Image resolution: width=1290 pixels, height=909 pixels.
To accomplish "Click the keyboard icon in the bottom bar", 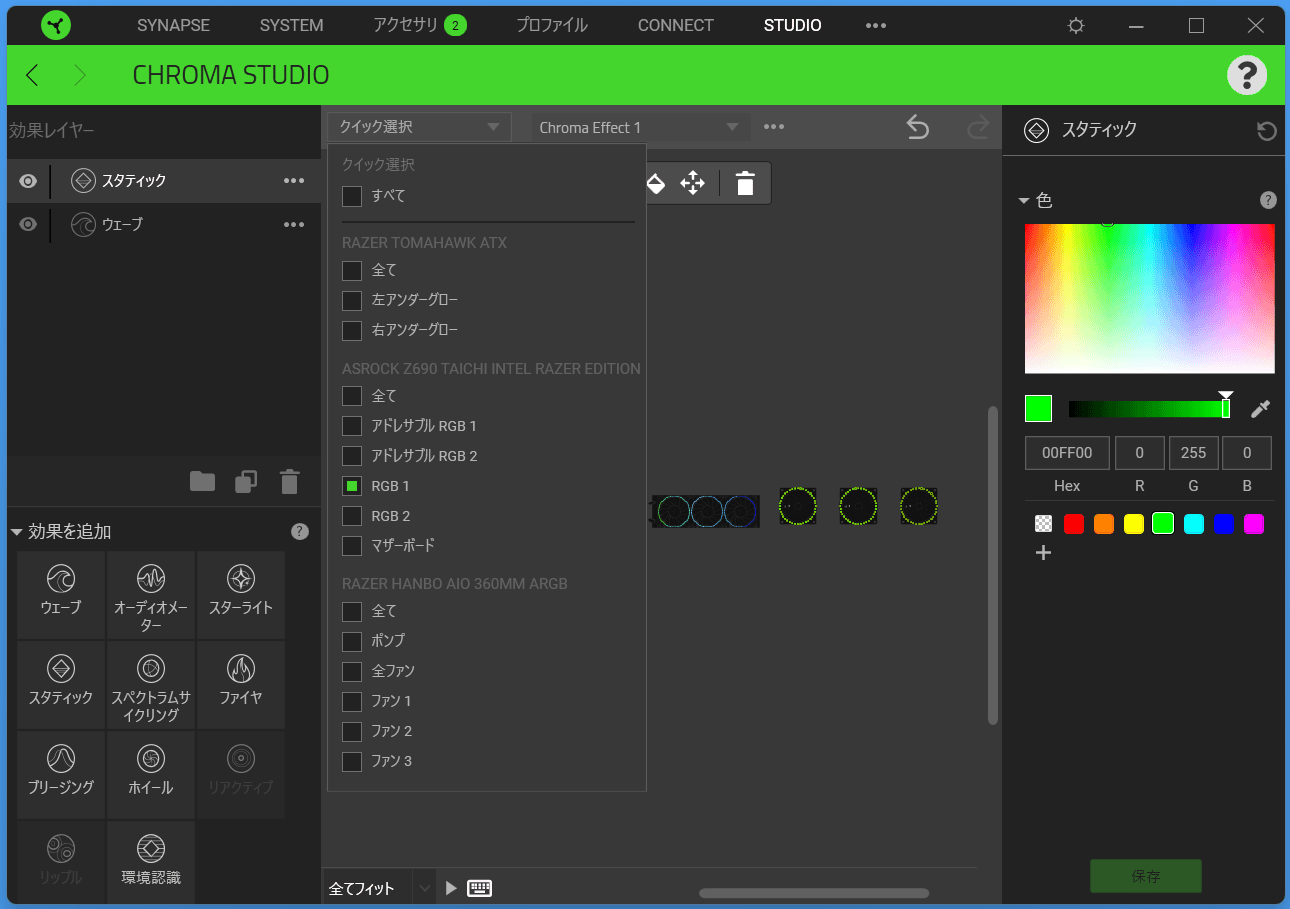I will coord(480,888).
